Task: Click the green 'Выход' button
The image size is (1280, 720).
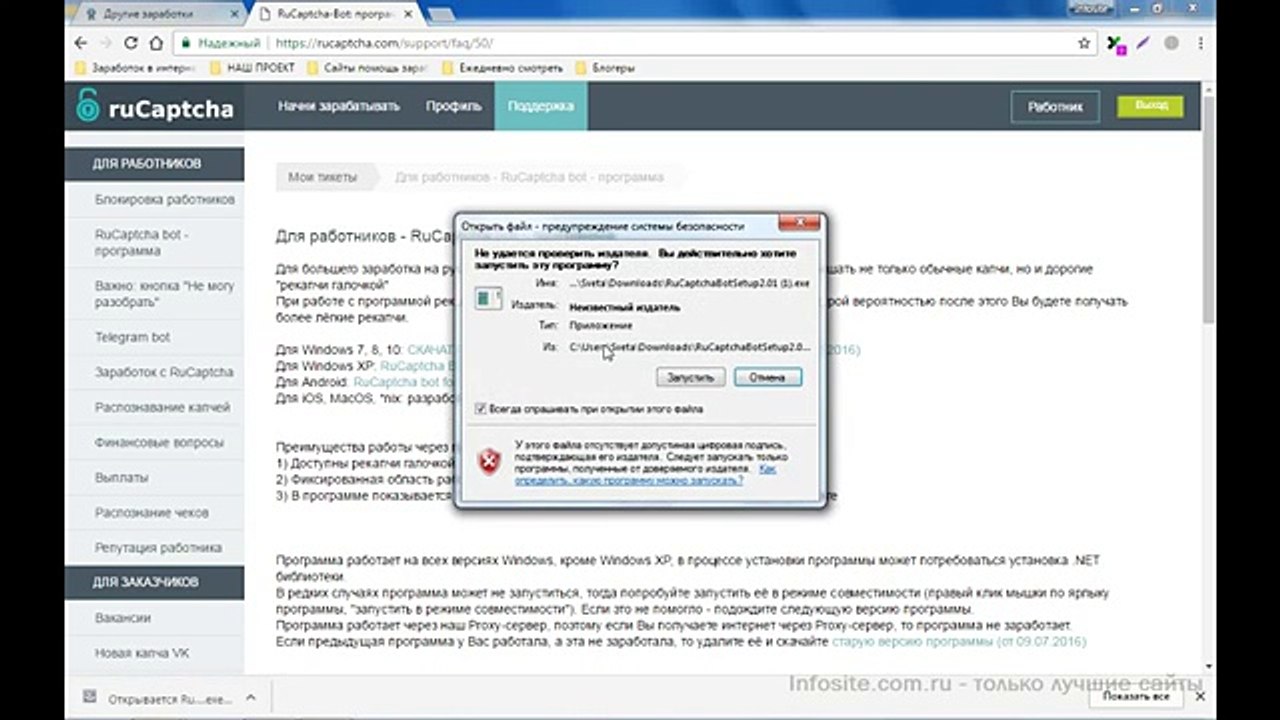Action: (1151, 105)
